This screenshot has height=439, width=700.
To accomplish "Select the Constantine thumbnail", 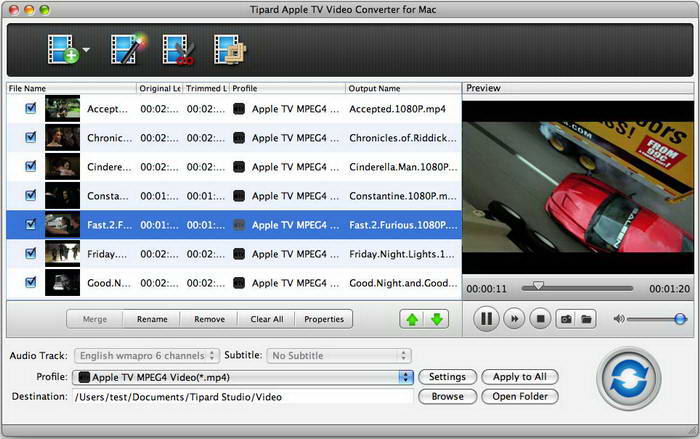I will pyautogui.click(x=62, y=196).
